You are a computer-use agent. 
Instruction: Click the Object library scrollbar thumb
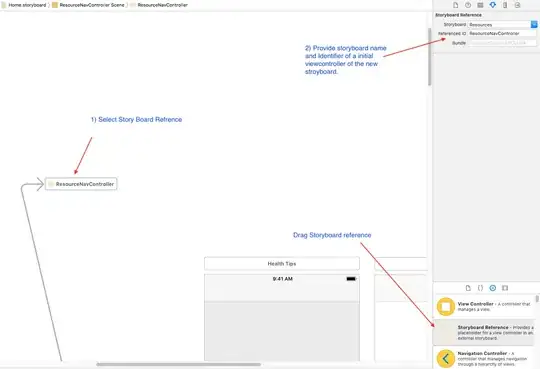tap(537, 298)
